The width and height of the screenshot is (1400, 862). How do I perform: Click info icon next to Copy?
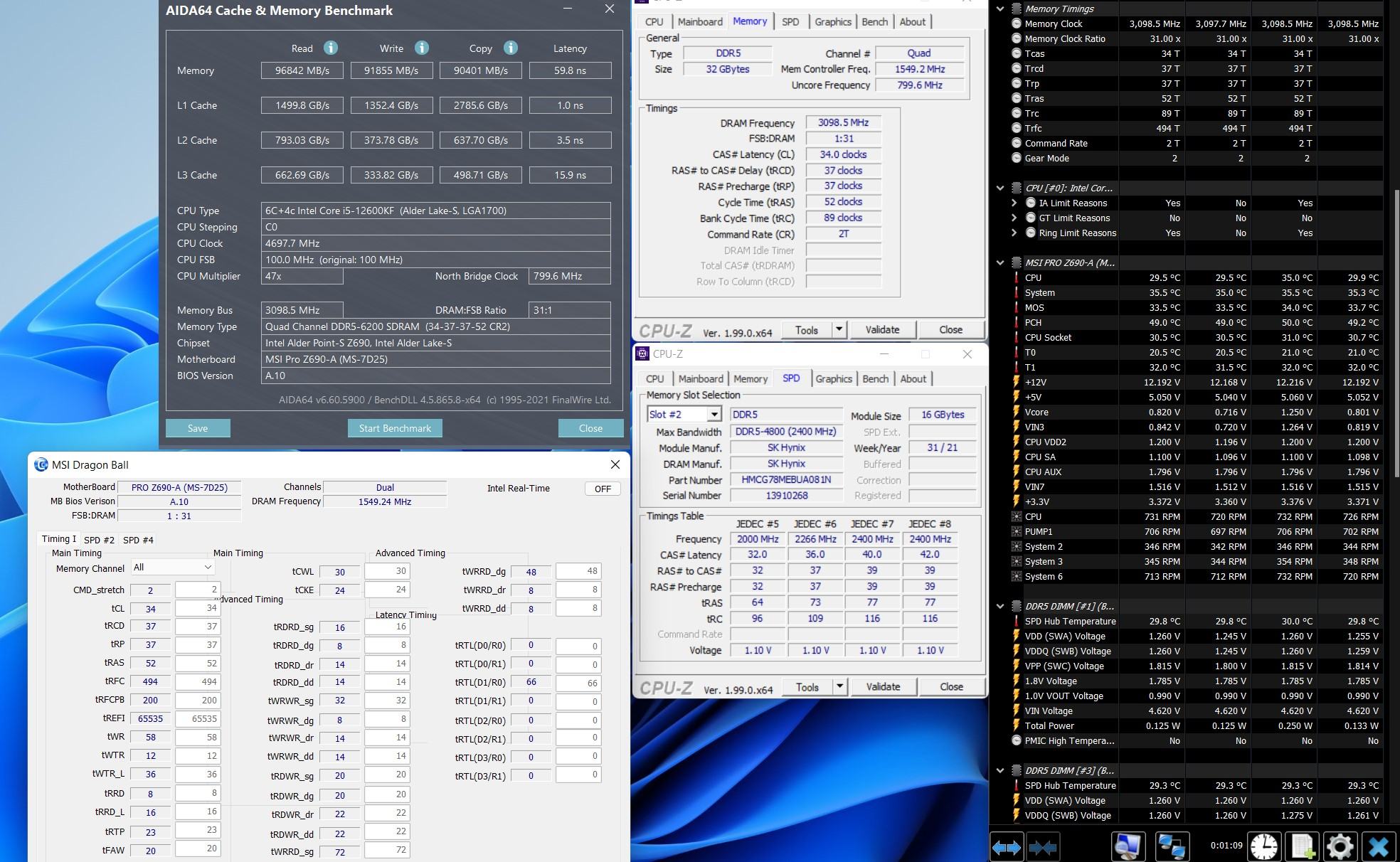click(x=510, y=48)
